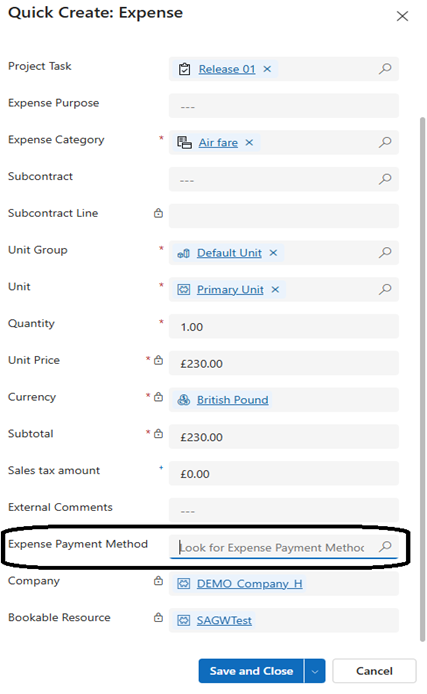Remove Default Unit from Unit Group

(x=273, y=253)
